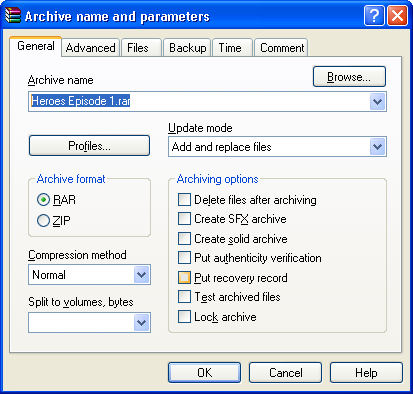The image size is (413, 394).
Task: Open the Time tab
Action: click(232, 48)
